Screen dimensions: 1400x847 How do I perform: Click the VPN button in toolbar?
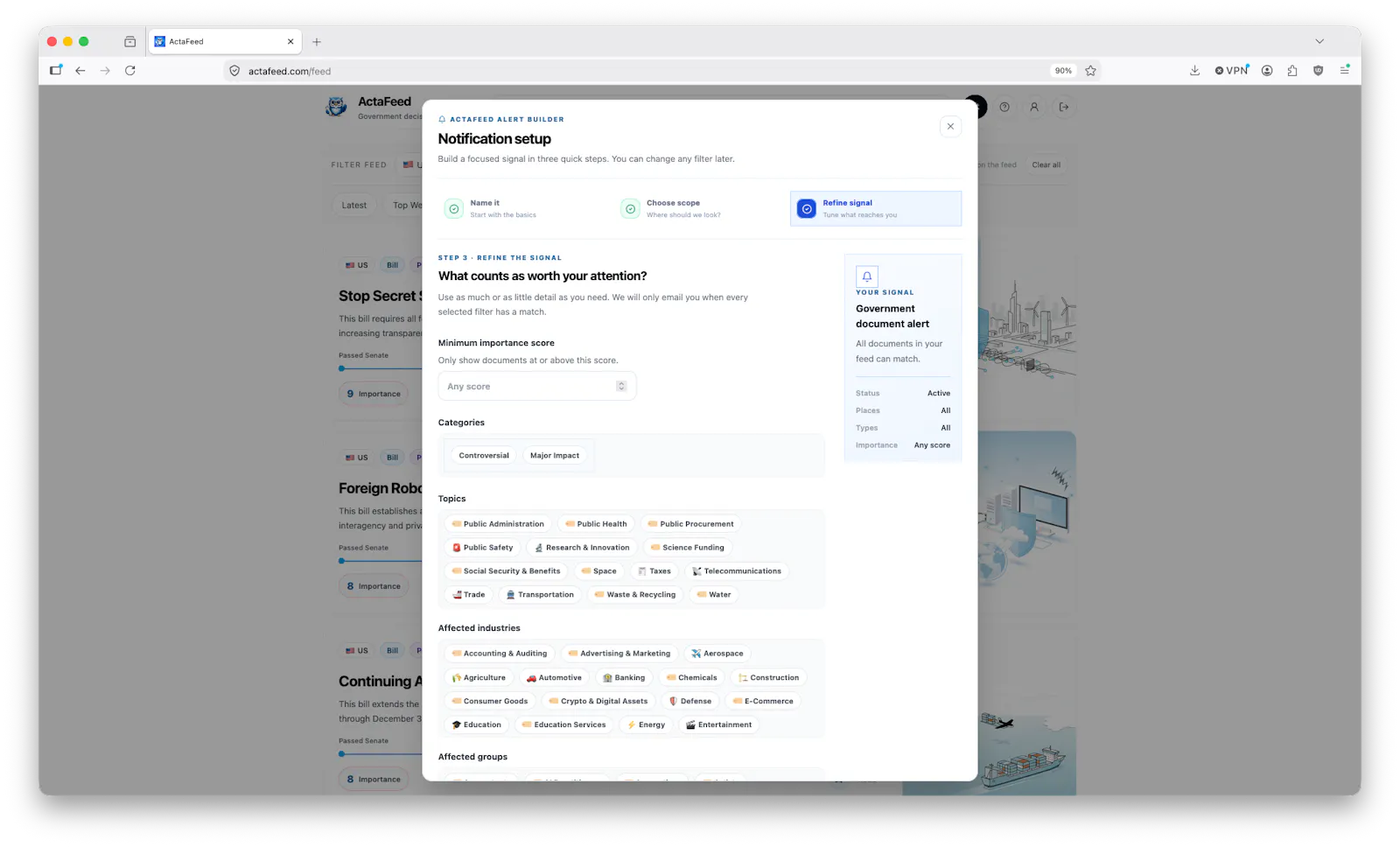click(1232, 71)
